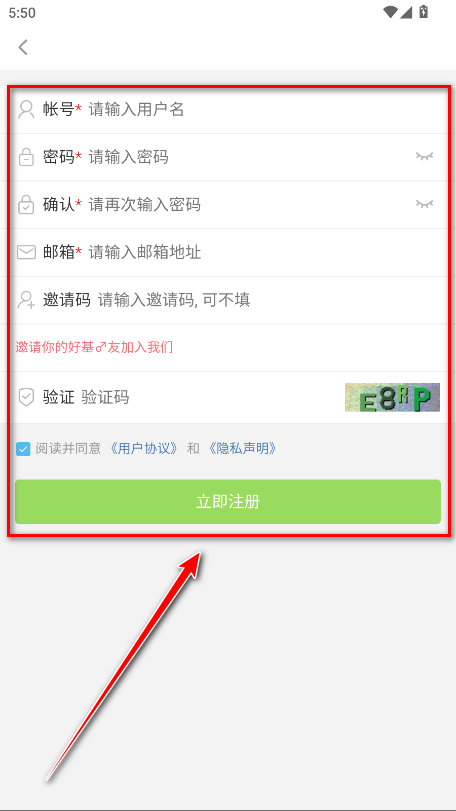Focus the 验证码 input field
The image size is (456, 811).
click(x=211, y=397)
